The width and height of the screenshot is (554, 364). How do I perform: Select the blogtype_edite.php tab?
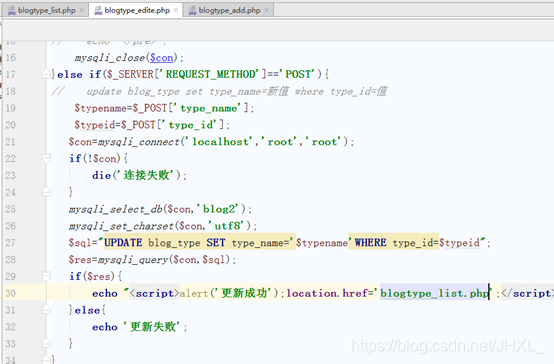(x=137, y=10)
